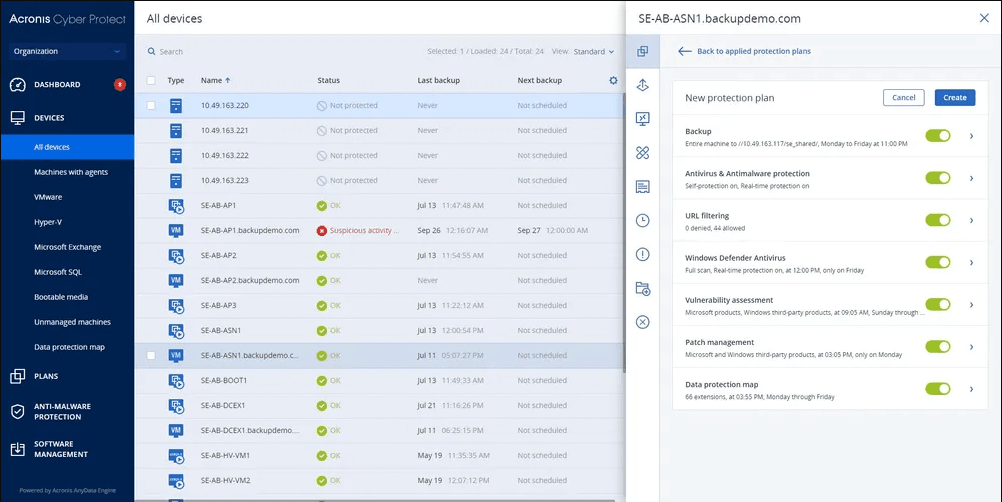The height and width of the screenshot is (502, 1002).
Task: Click the table column settings gear icon
Action: tap(613, 81)
